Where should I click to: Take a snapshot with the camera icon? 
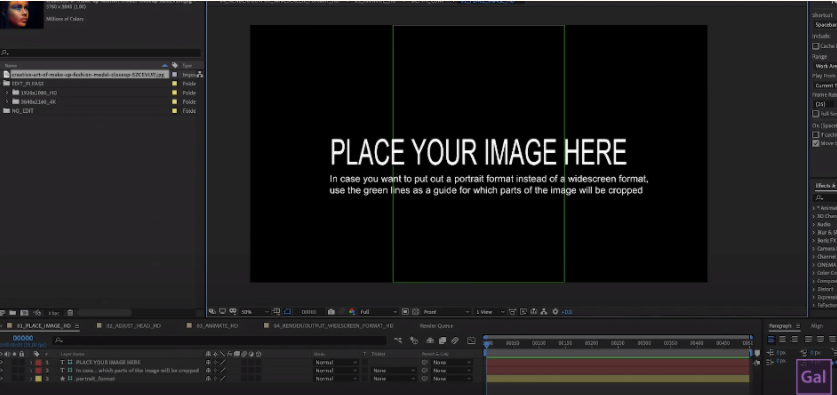click(x=331, y=312)
